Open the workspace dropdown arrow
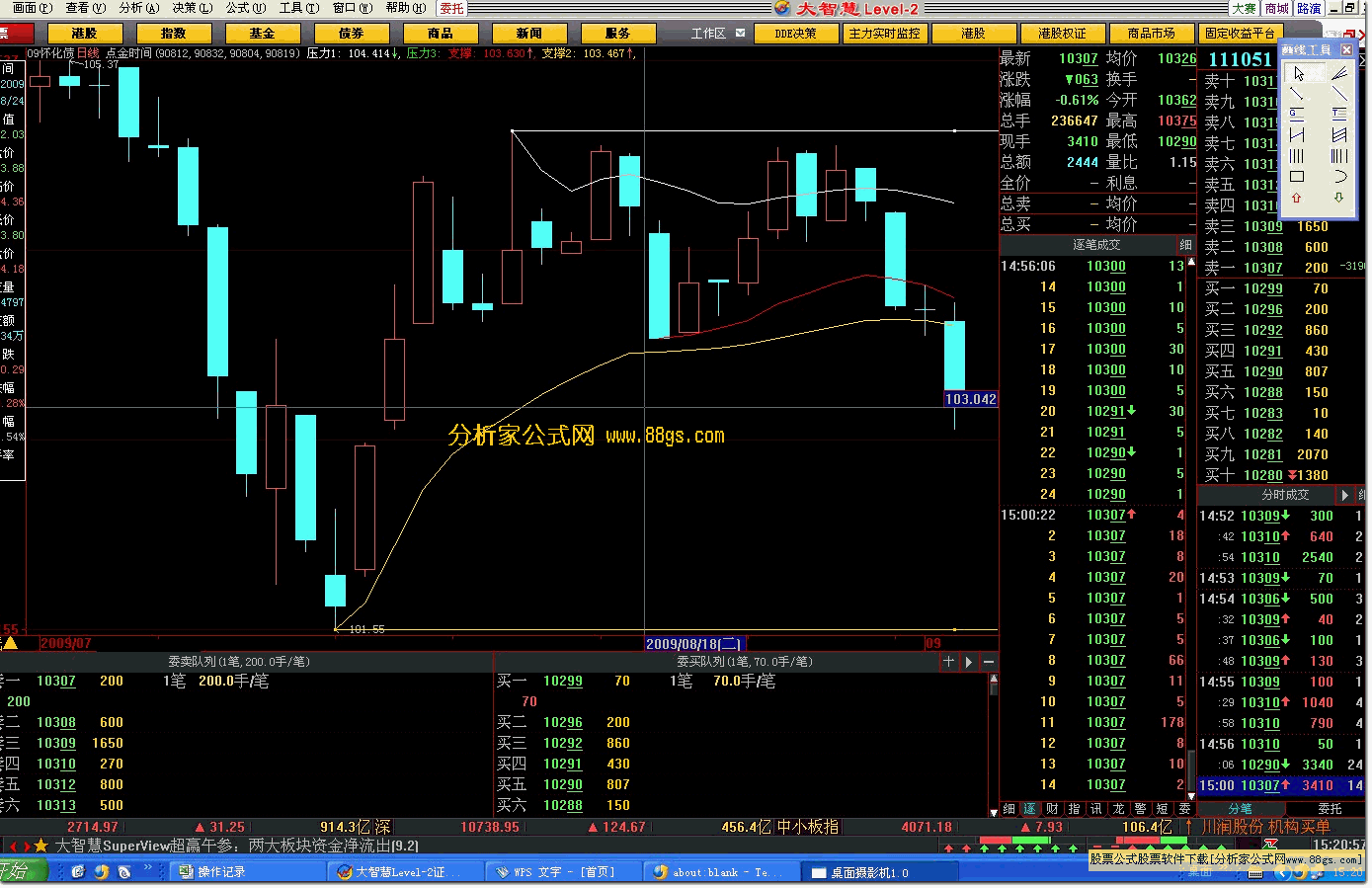The image size is (1372, 888). [740, 33]
